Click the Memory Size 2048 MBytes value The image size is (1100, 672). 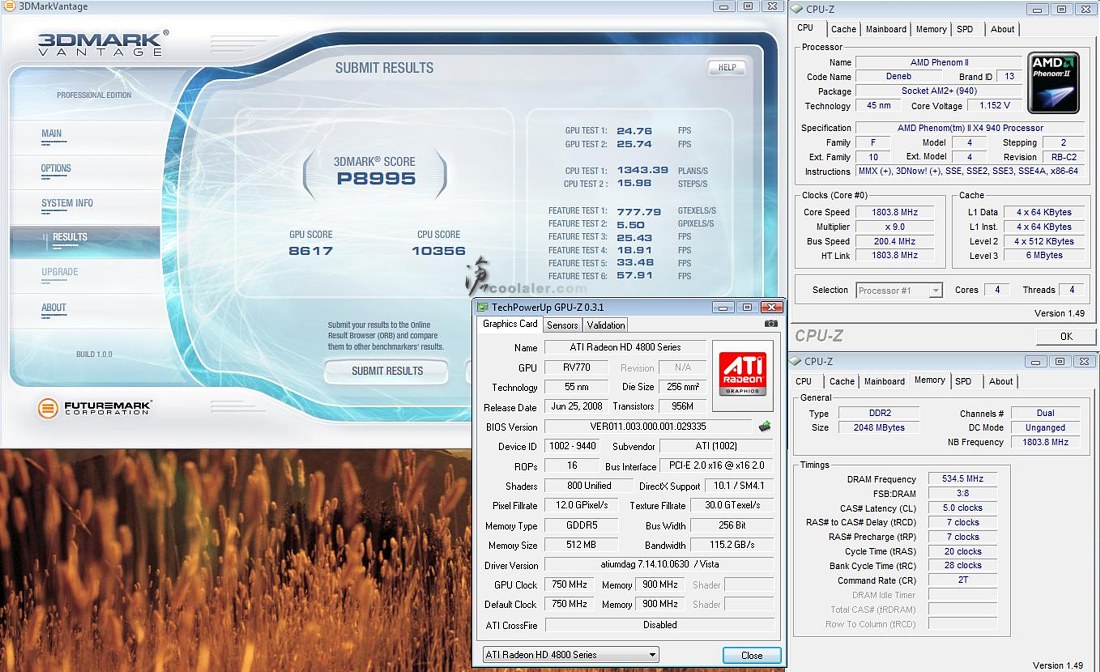(880, 428)
